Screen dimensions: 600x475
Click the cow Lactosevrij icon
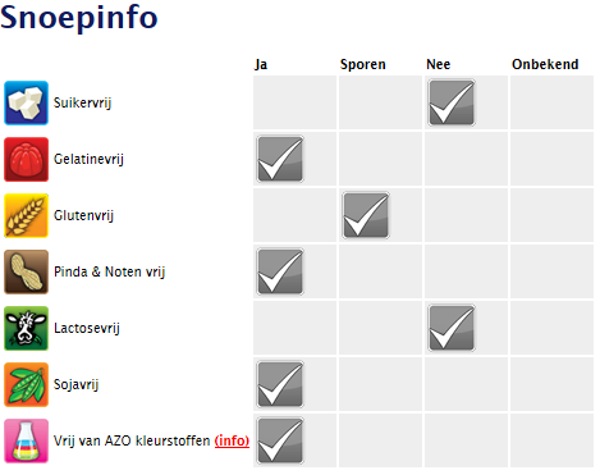[x=26, y=327]
